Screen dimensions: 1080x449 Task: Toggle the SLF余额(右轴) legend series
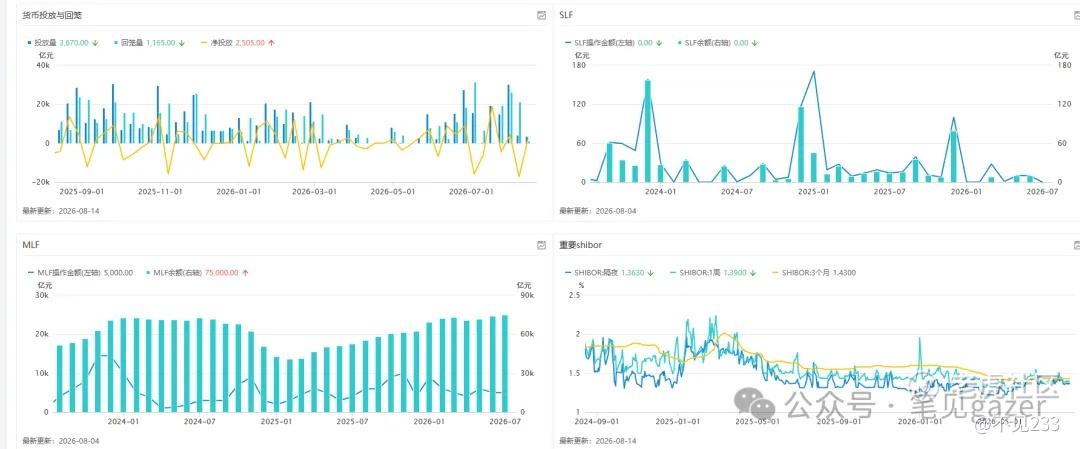point(704,43)
